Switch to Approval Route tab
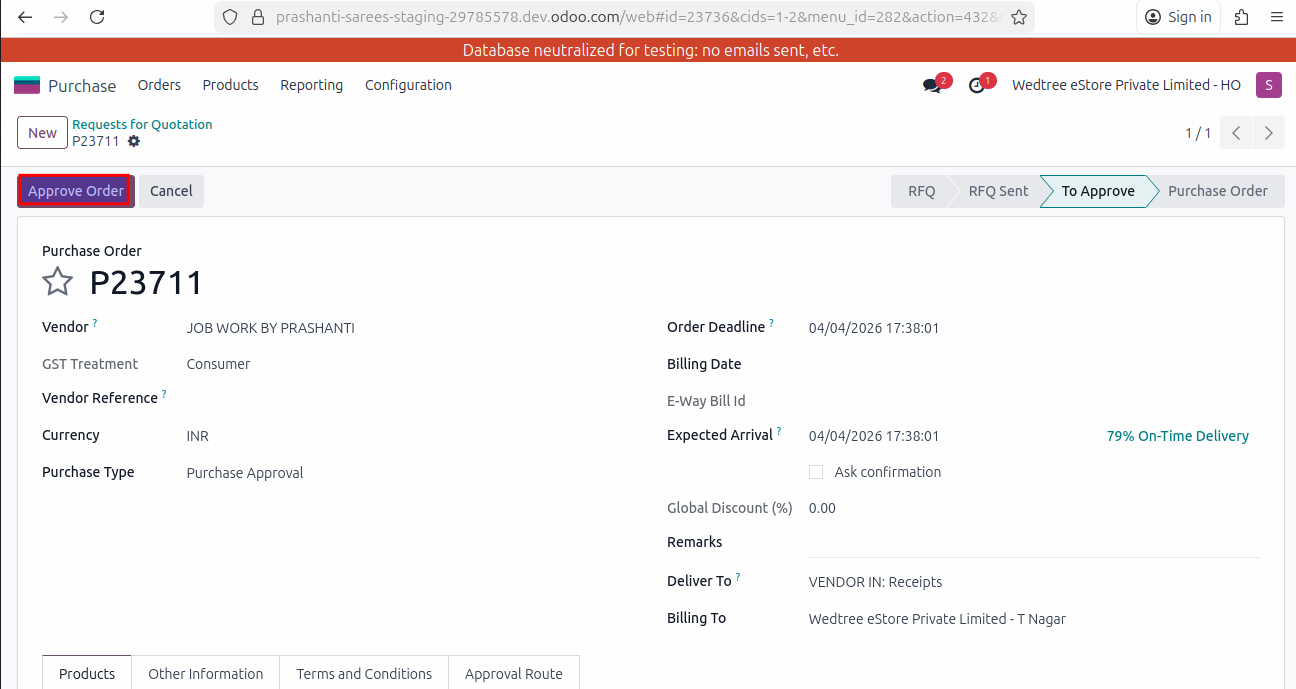This screenshot has width=1296, height=689. [x=514, y=673]
